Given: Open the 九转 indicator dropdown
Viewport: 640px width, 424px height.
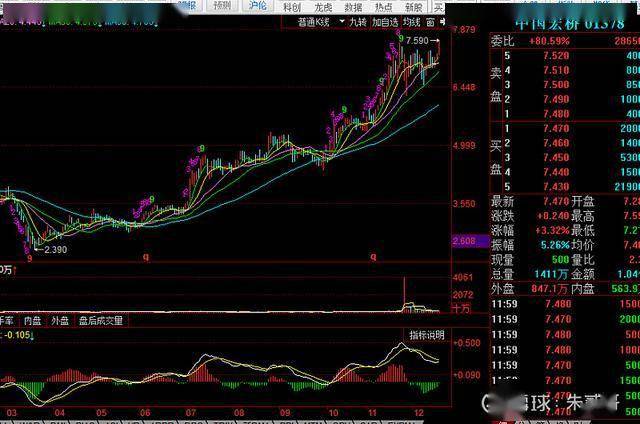Looking at the screenshot, I should click(x=358, y=20).
